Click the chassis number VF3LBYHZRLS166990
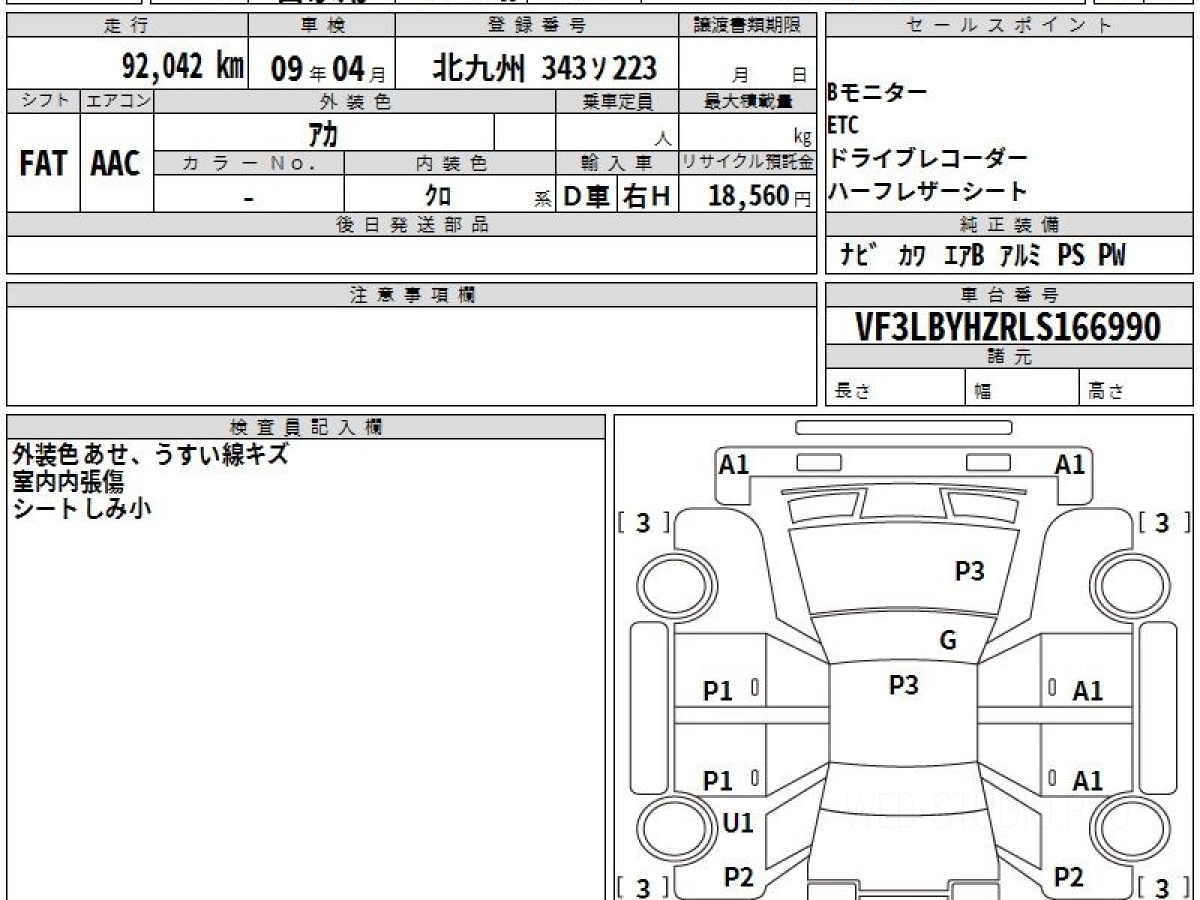The width and height of the screenshot is (1200, 900). coord(1008,326)
